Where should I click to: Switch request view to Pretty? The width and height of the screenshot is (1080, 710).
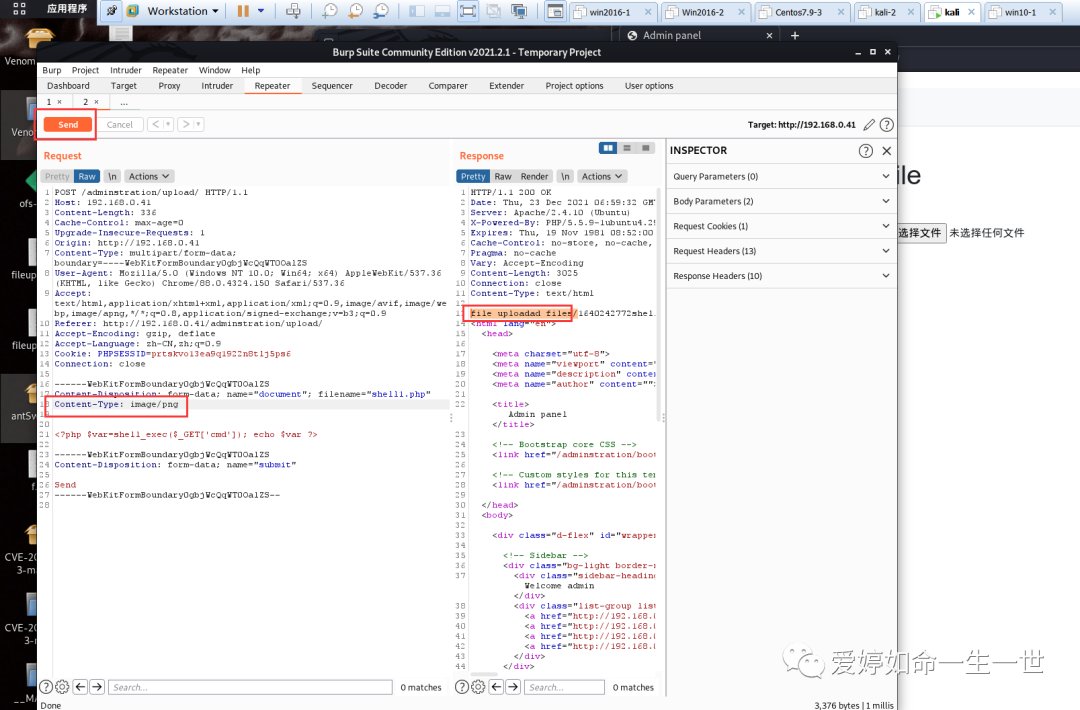pyautogui.click(x=57, y=176)
